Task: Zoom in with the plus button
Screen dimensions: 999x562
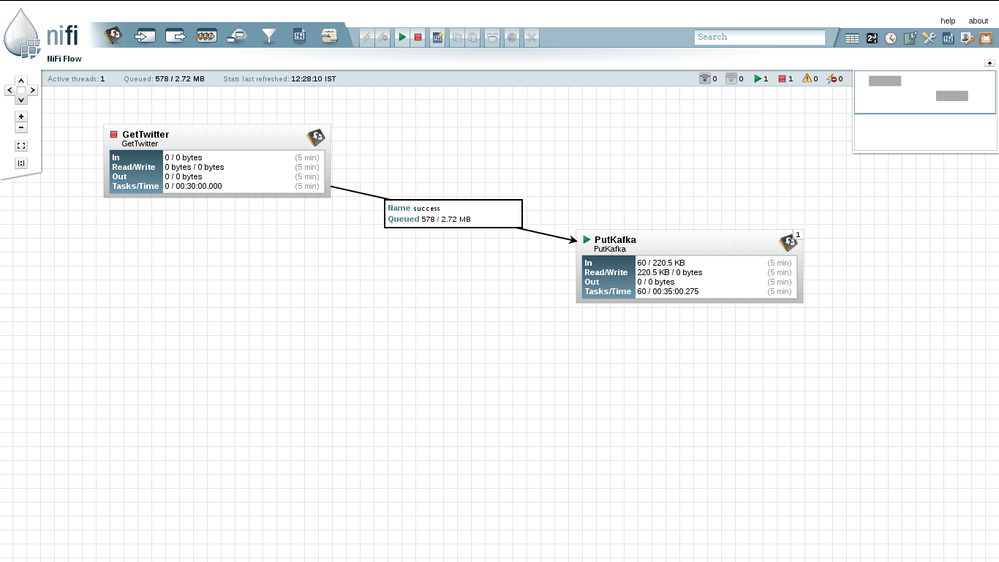Action: point(21,117)
